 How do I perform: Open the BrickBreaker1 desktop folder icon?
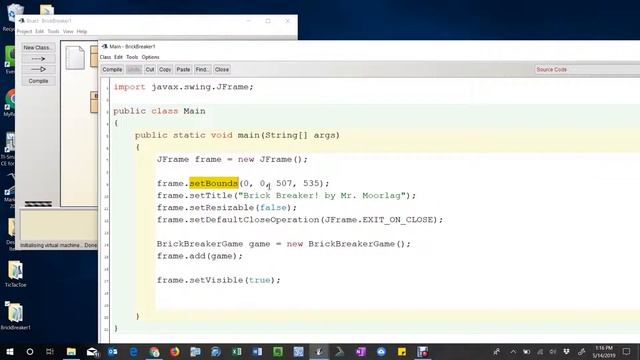[16, 316]
